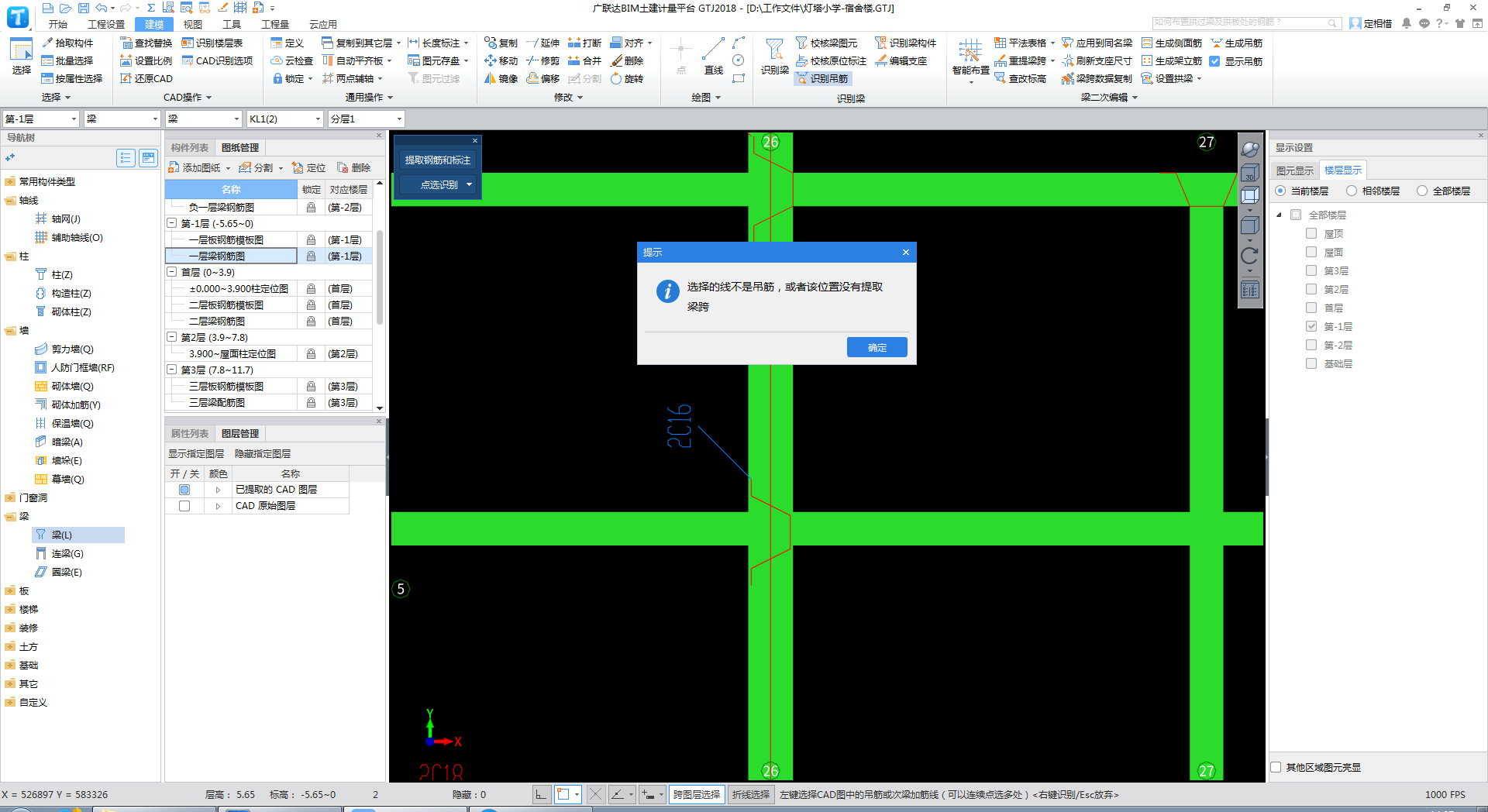The width and height of the screenshot is (1488, 812).
Task: Uncheck the 第-1层 floor checkbox
Action: 1311,326
